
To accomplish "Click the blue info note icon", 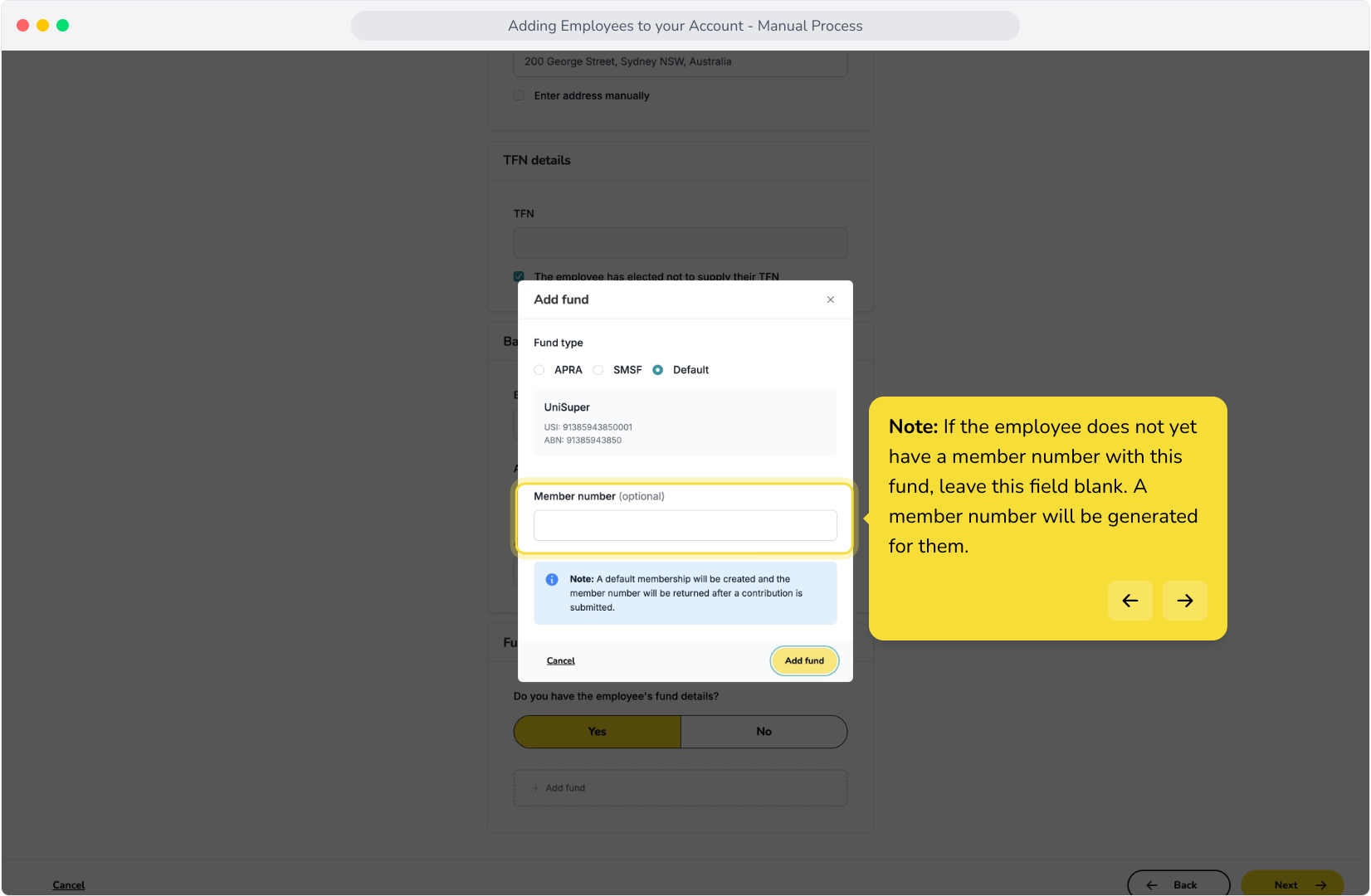I will click(x=552, y=580).
